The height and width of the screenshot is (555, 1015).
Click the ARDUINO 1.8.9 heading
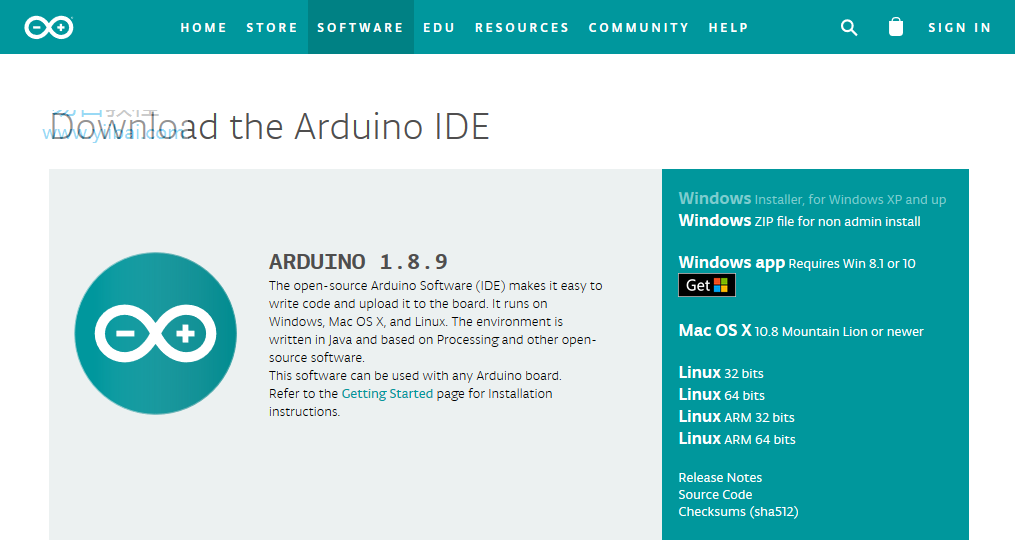click(x=358, y=262)
